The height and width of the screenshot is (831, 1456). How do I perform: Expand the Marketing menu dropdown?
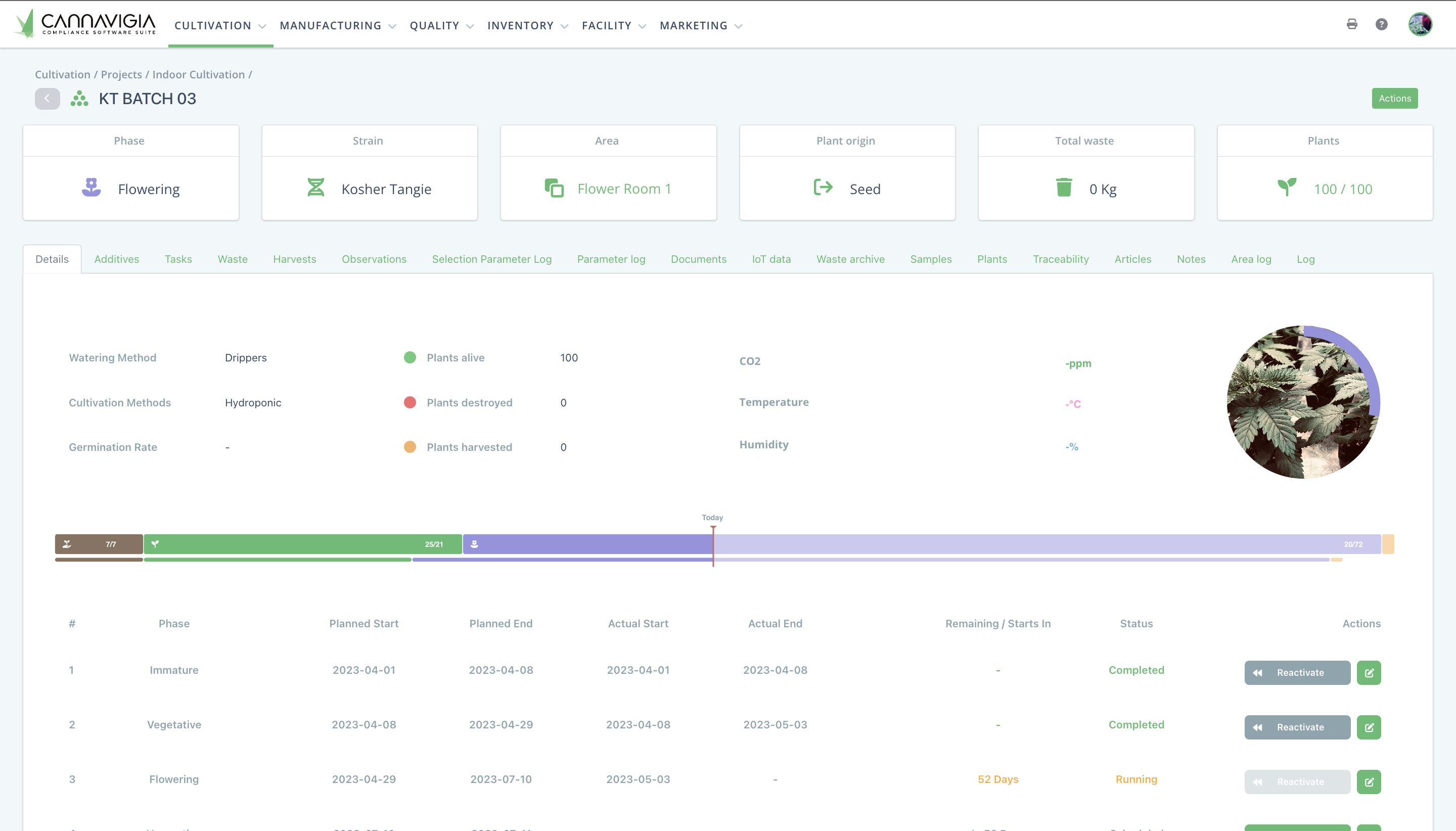point(700,26)
